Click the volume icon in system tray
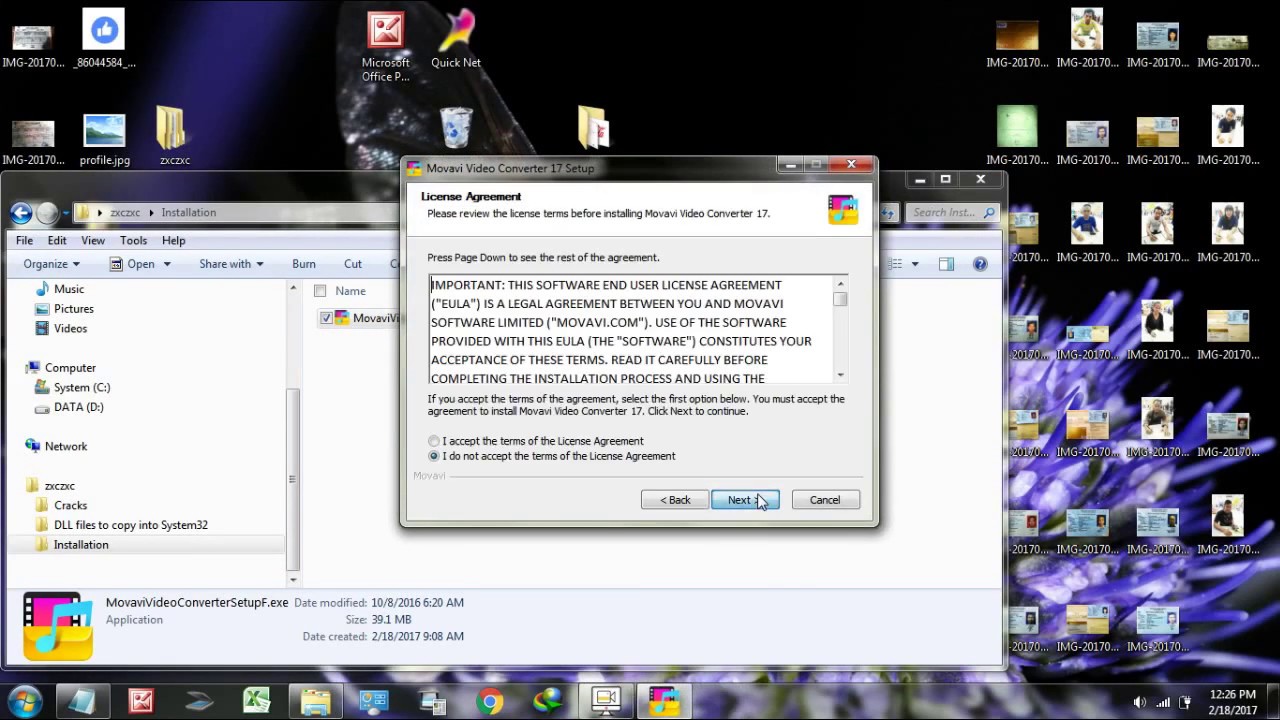Screen dimensions: 1280x720 pos(1140,702)
